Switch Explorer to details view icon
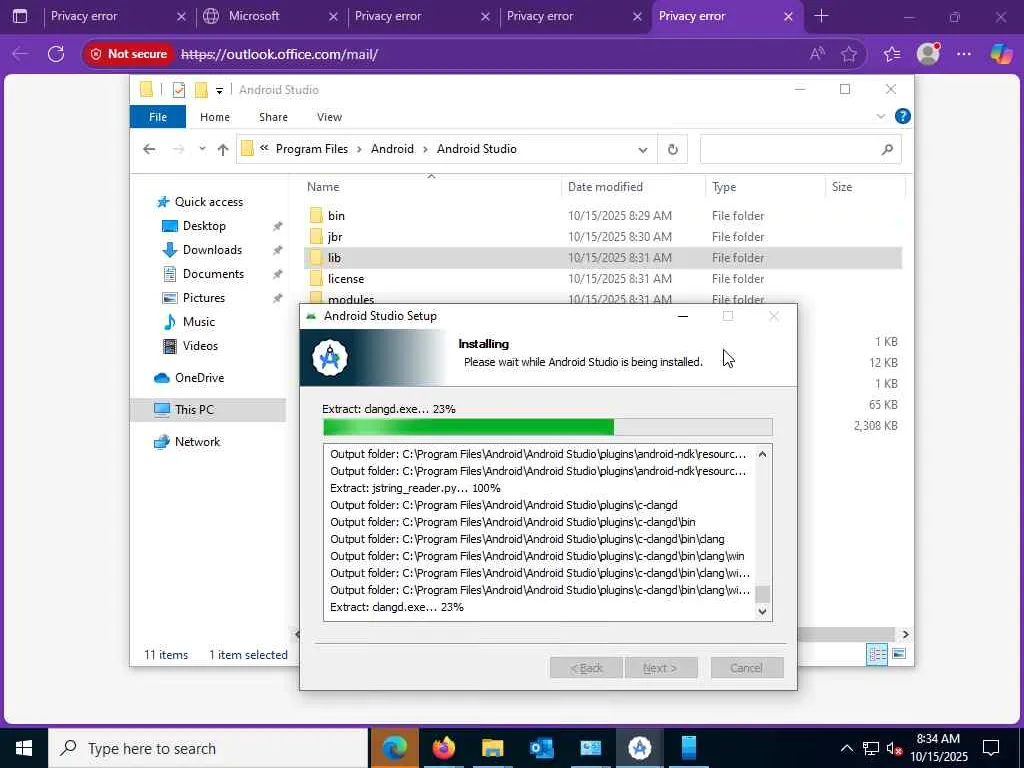Image resolution: width=1024 pixels, height=768 pixels. tap(876, 654)
